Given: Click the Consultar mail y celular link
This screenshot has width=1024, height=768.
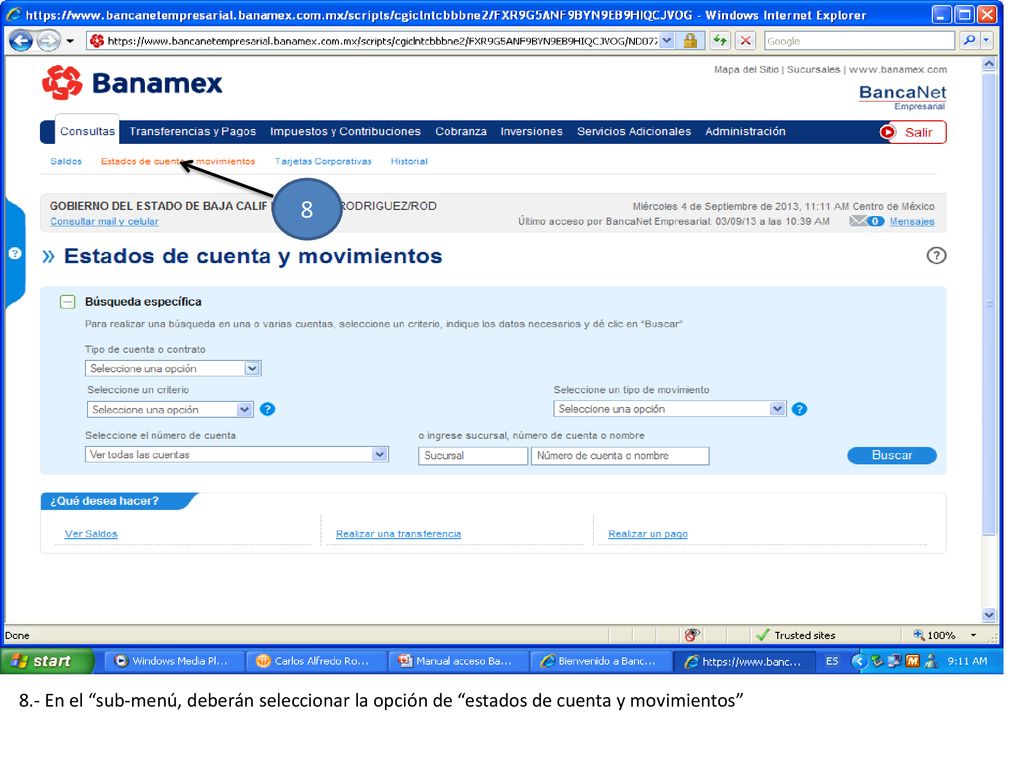Looking at the screenshot, I should point(104,221).
